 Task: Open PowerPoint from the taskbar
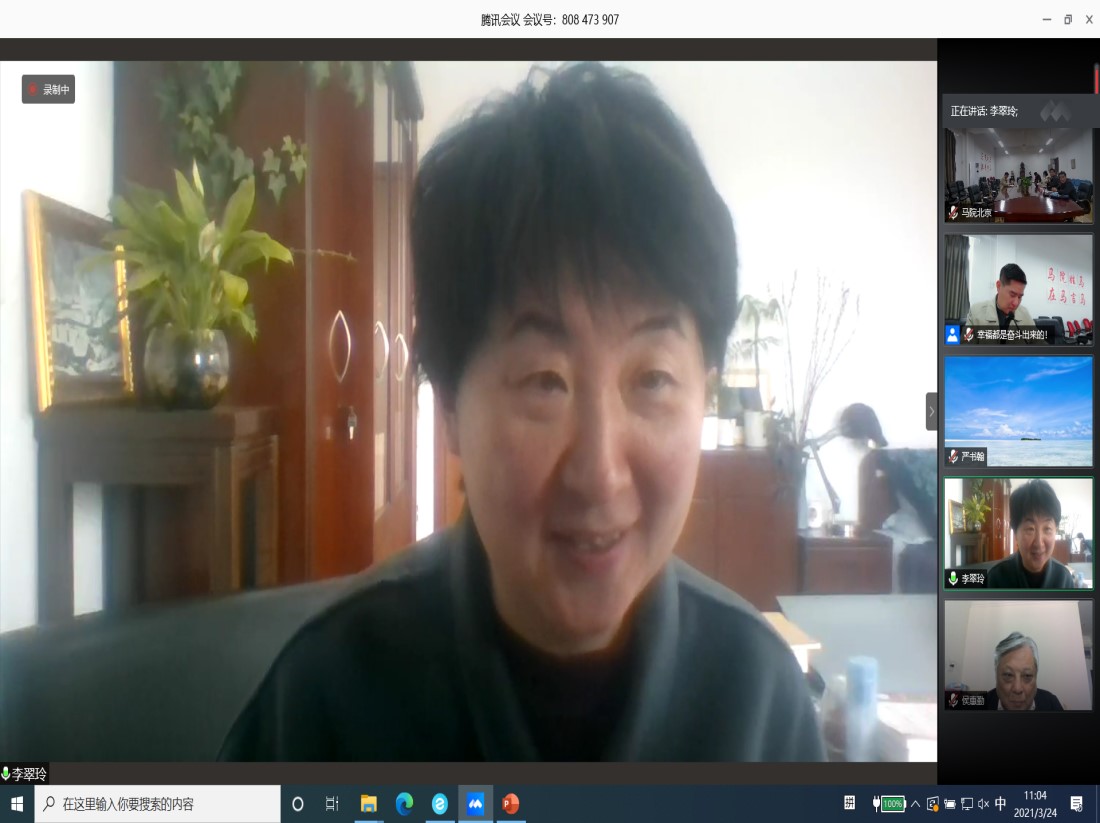click(x=511, y=804)
